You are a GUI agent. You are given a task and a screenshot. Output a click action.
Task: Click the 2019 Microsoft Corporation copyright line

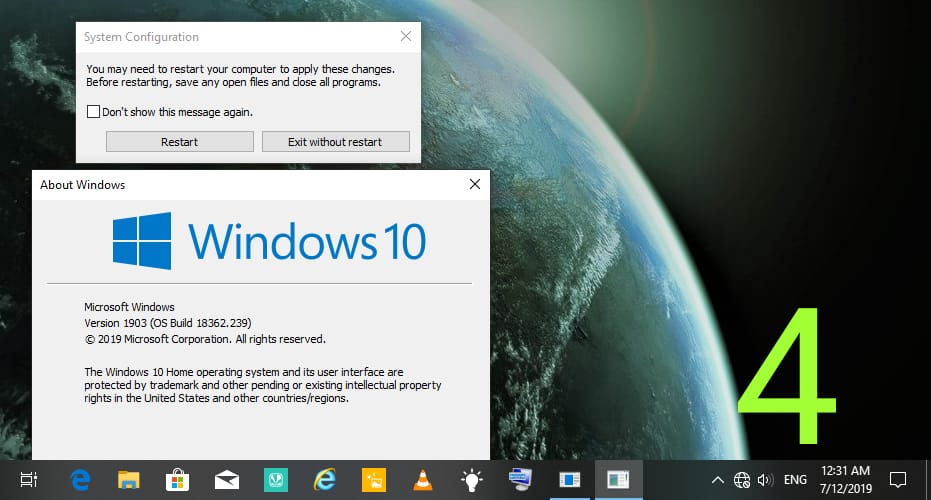205,339
